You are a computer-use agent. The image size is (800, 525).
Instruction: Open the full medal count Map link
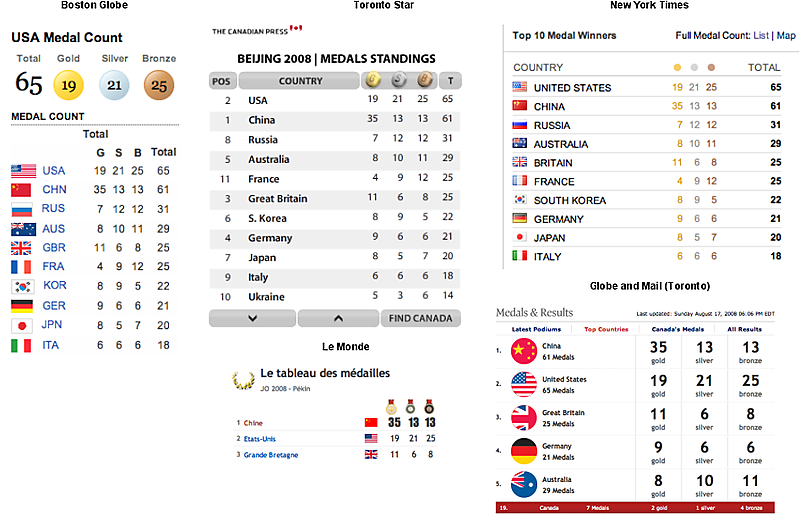786,36
